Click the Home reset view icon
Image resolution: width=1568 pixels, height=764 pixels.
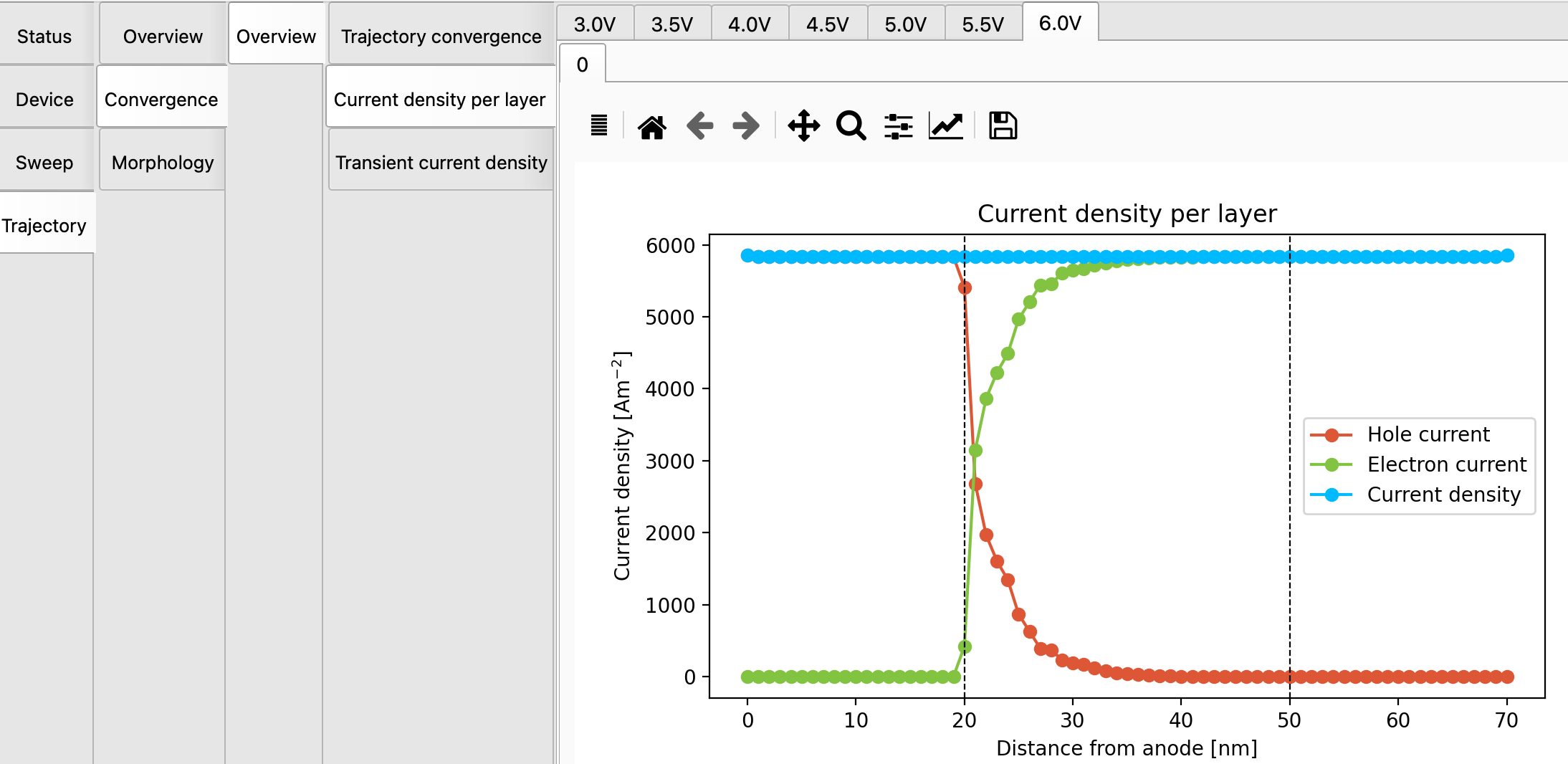coord(651,126)
